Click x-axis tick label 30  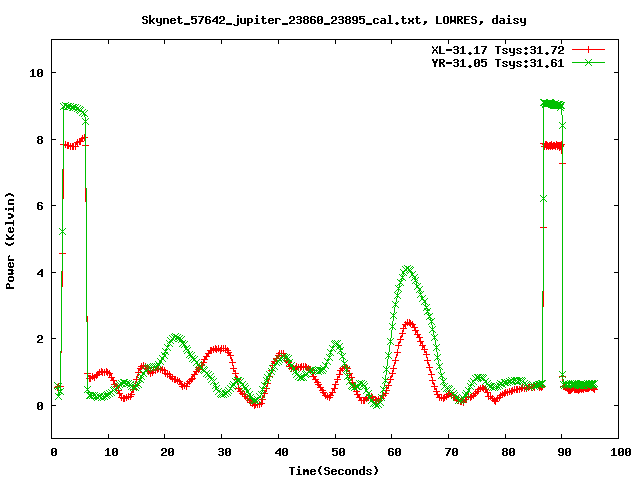click(x=224, y=452)
